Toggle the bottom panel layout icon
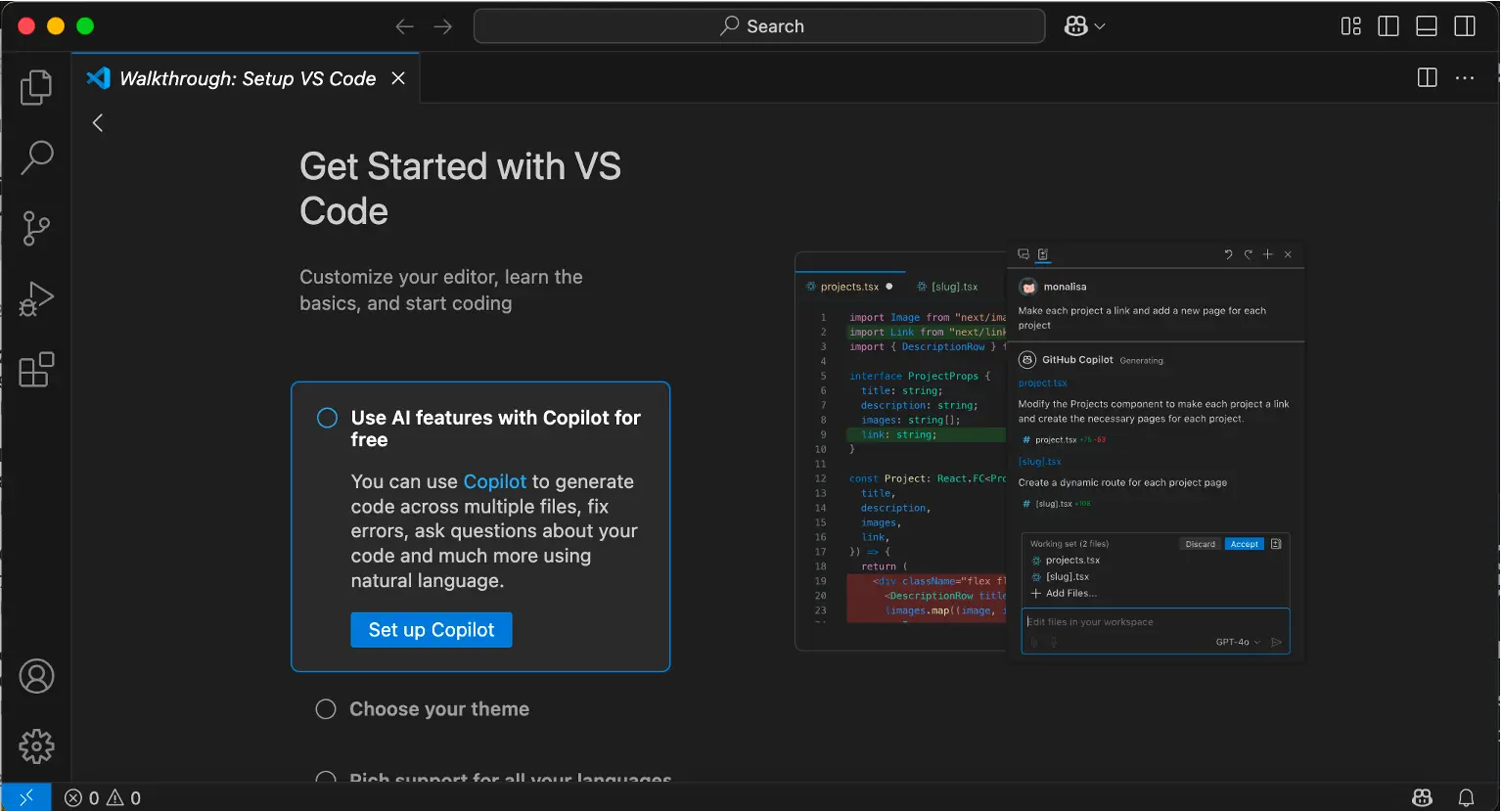This screenshot has width=1501, height=812. click(1427, 26)
